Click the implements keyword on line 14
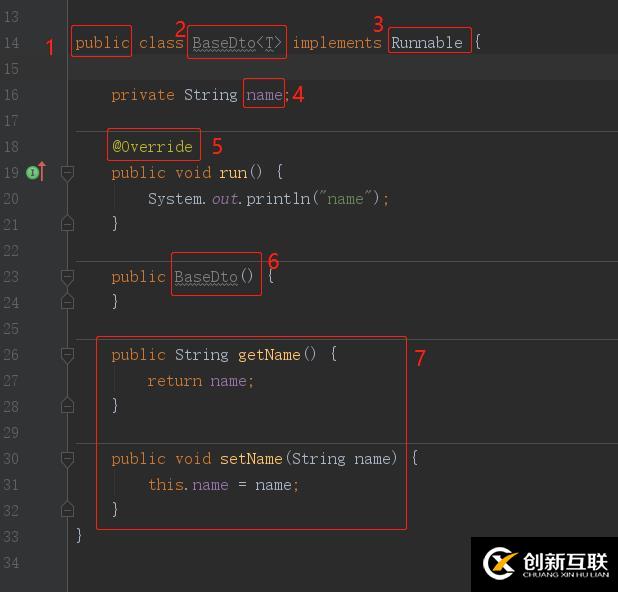The image size is (618, 592). (x=337, y=43)
